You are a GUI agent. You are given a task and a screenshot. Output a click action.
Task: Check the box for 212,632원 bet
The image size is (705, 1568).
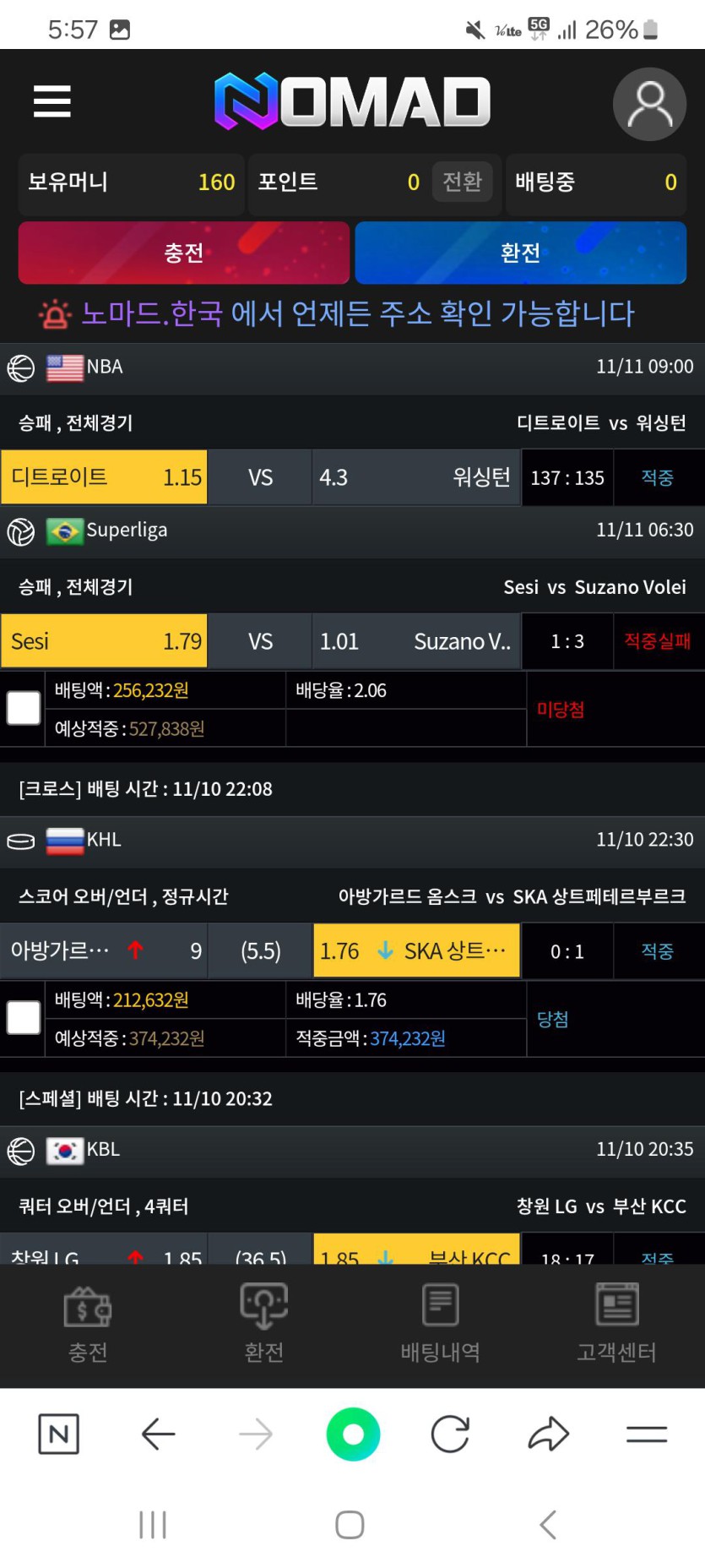click(x=24, y=1018)
